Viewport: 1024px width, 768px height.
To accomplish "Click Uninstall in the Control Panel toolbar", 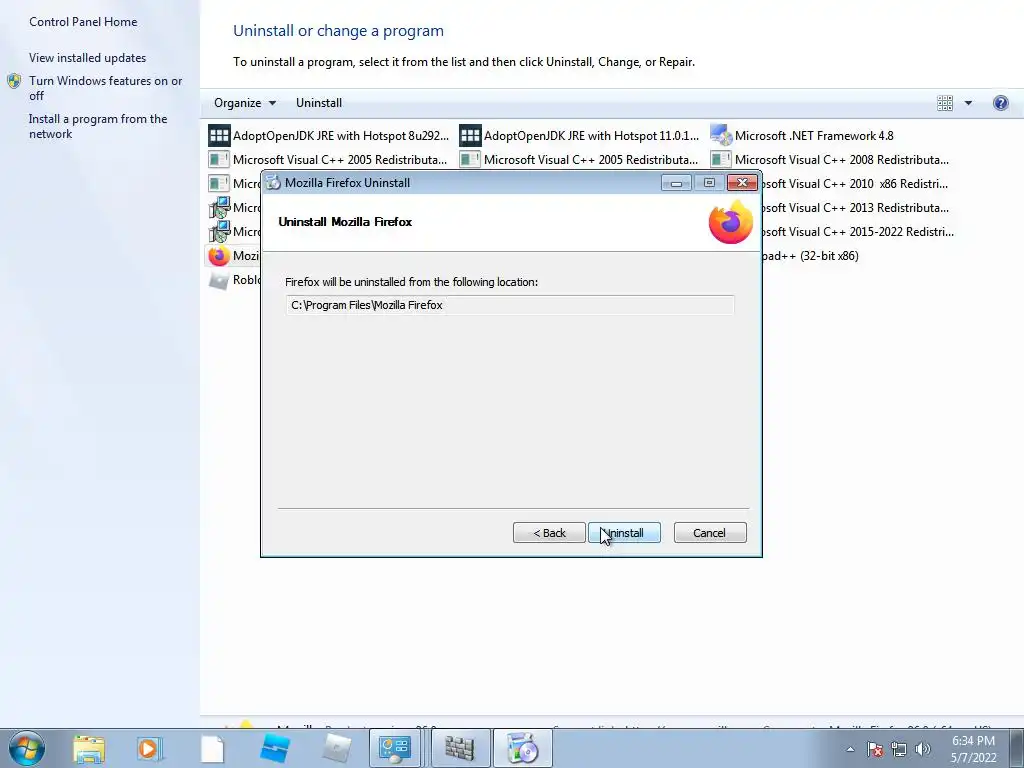I will click(319, 103).
